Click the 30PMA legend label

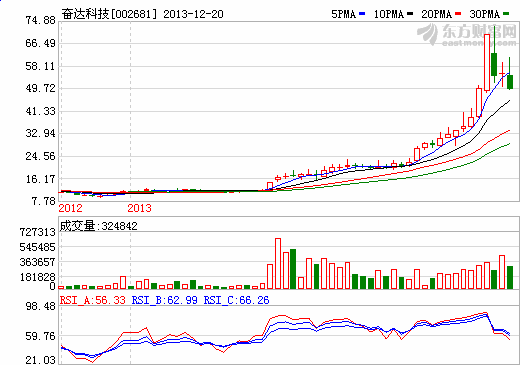pyautogui.click(x=485, y=14)
